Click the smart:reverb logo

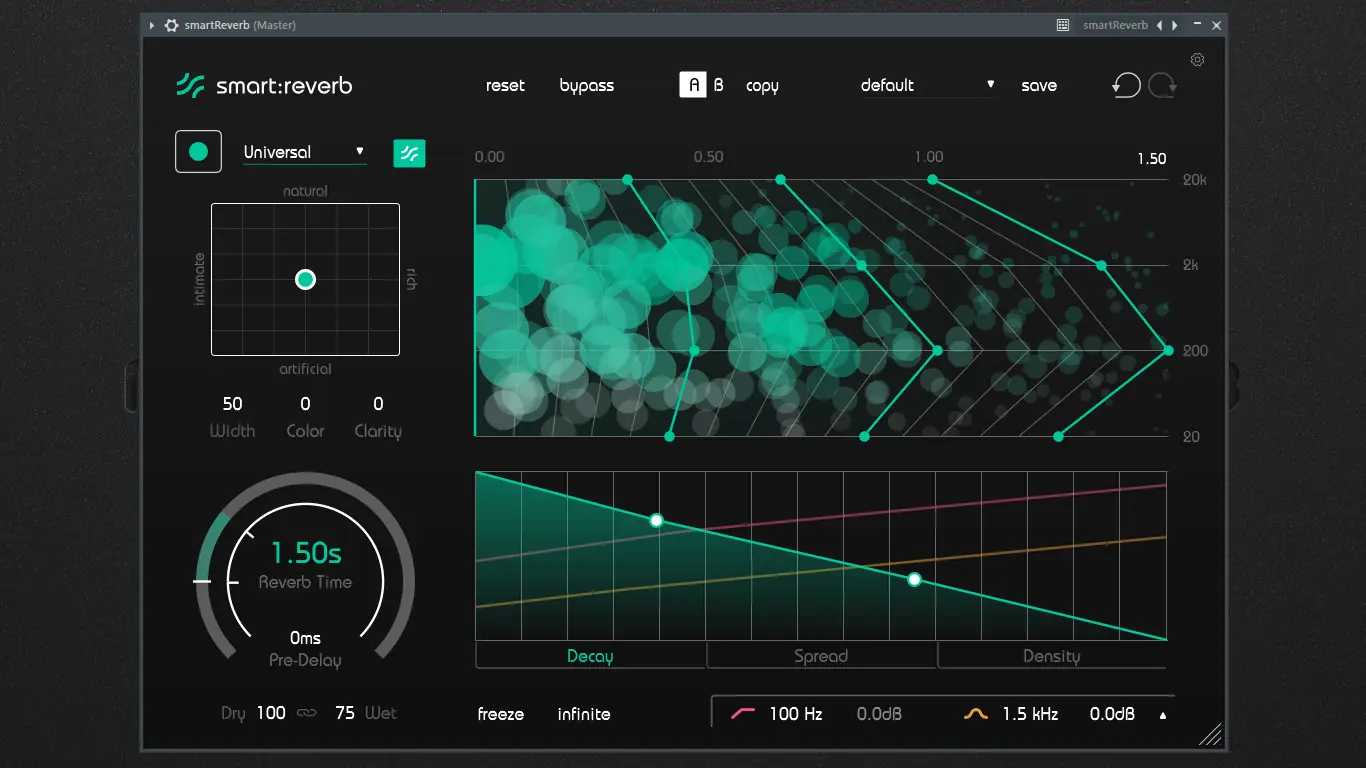click(x=264, y=86)
